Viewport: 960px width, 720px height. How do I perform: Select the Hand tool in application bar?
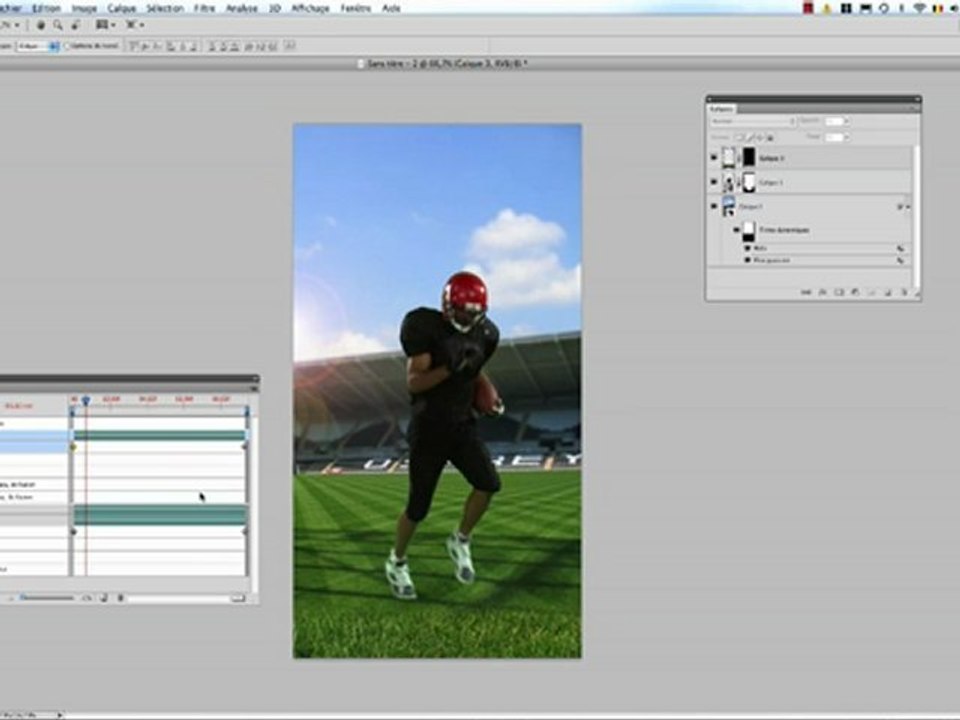click(x=40, y=25)
